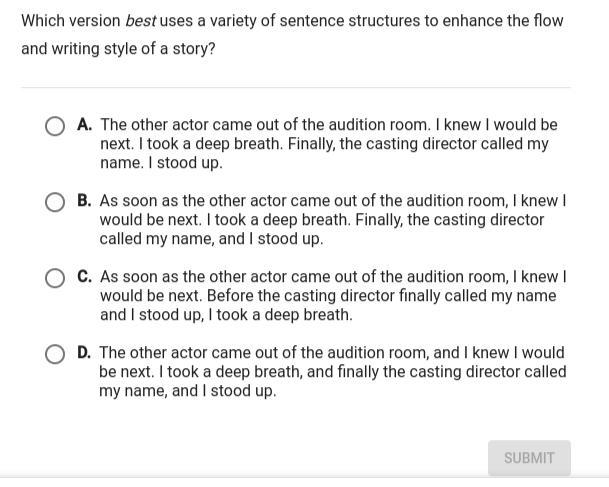Viewport: 609px width, 487px height.
Task: Select the radio button for answer B
Action: 56,202
